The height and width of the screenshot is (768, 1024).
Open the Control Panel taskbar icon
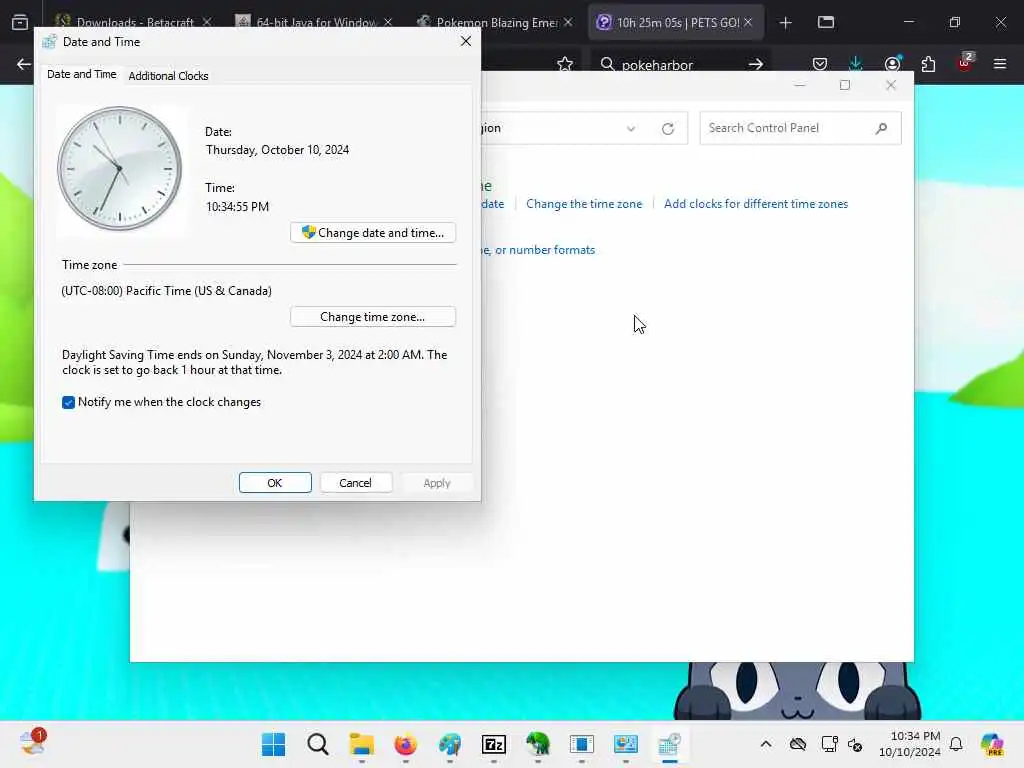click(626, 744)
